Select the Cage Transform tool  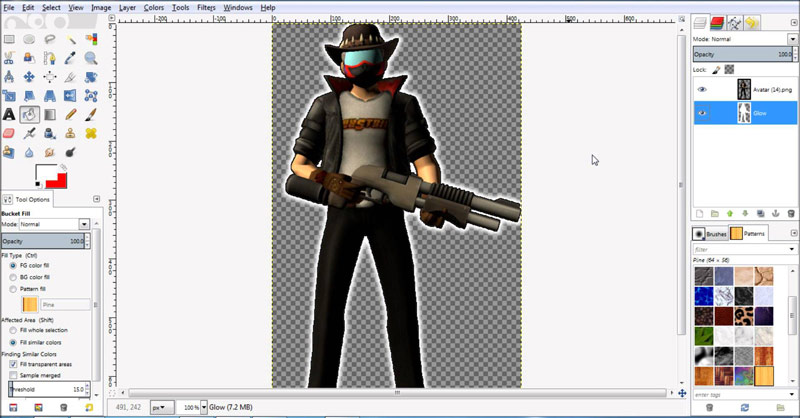[x=91, y=95]
